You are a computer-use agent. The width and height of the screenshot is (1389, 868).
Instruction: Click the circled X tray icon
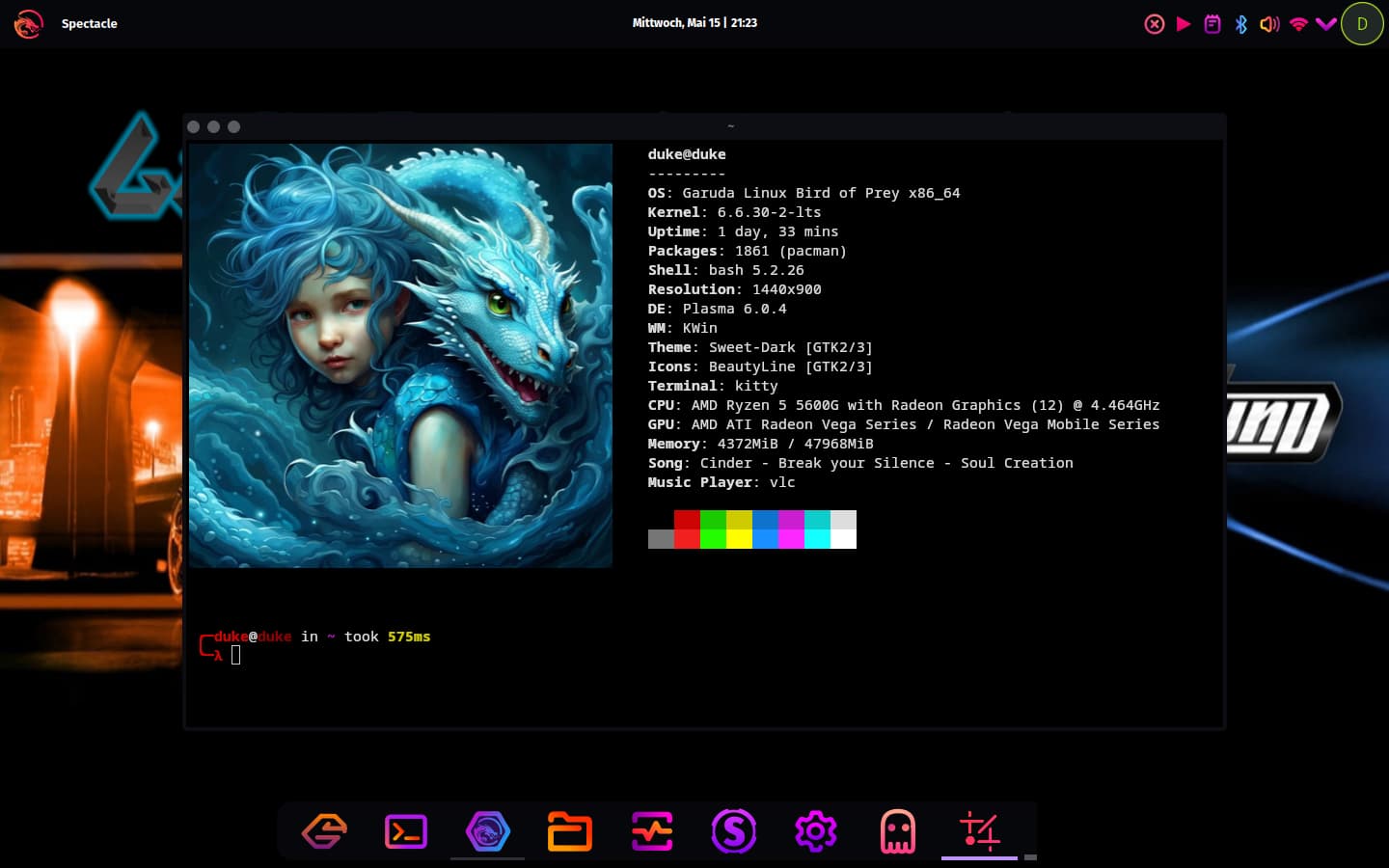[1155, 24]
